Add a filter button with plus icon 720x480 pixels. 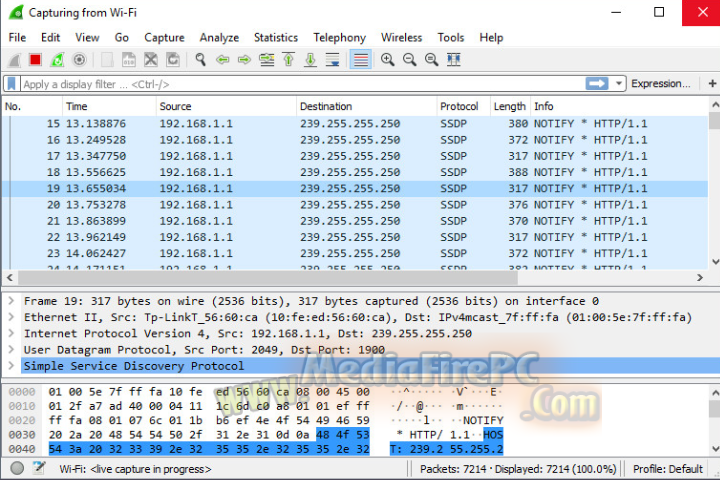point(712,84)
